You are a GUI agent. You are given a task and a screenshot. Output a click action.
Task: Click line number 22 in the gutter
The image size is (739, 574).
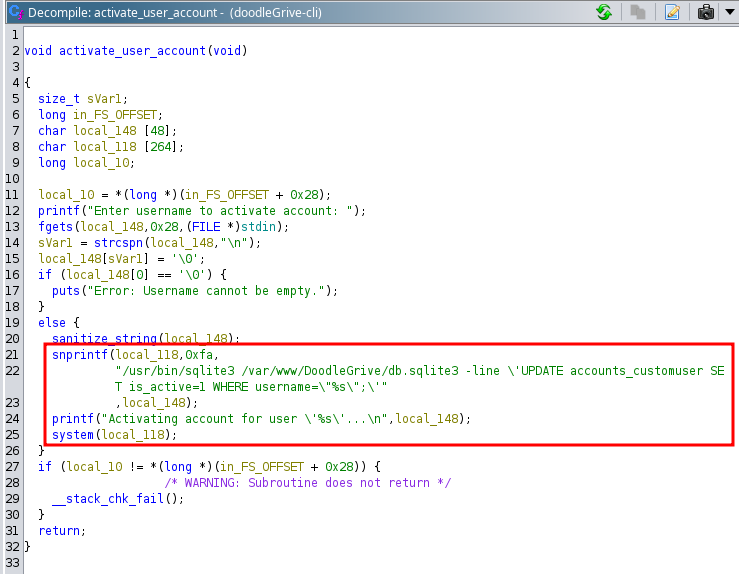pyautogui.click(x=13, y=371)
